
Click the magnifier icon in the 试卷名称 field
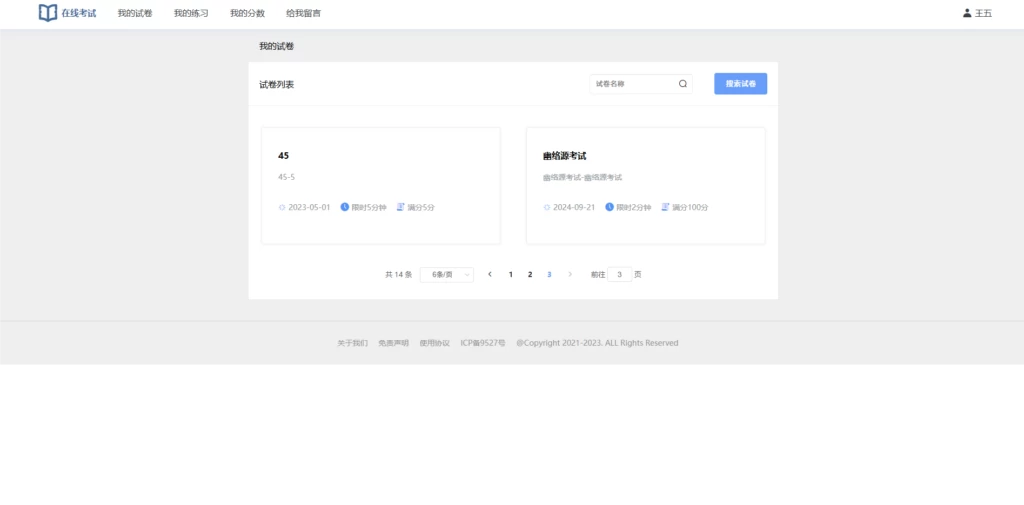click(x=683, y=84)
